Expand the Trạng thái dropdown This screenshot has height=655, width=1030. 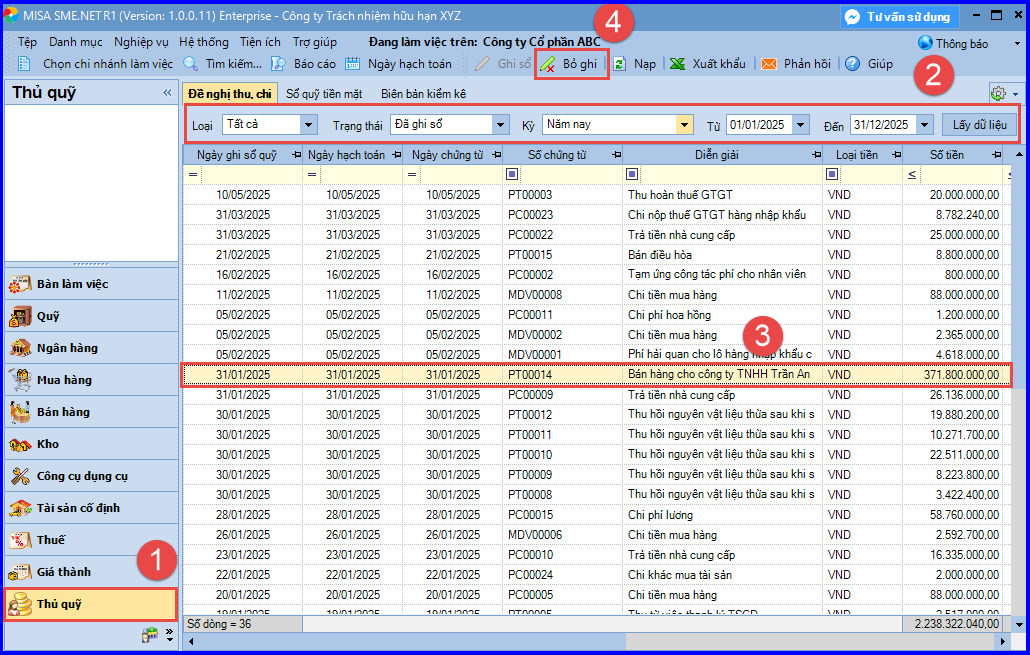501,125
